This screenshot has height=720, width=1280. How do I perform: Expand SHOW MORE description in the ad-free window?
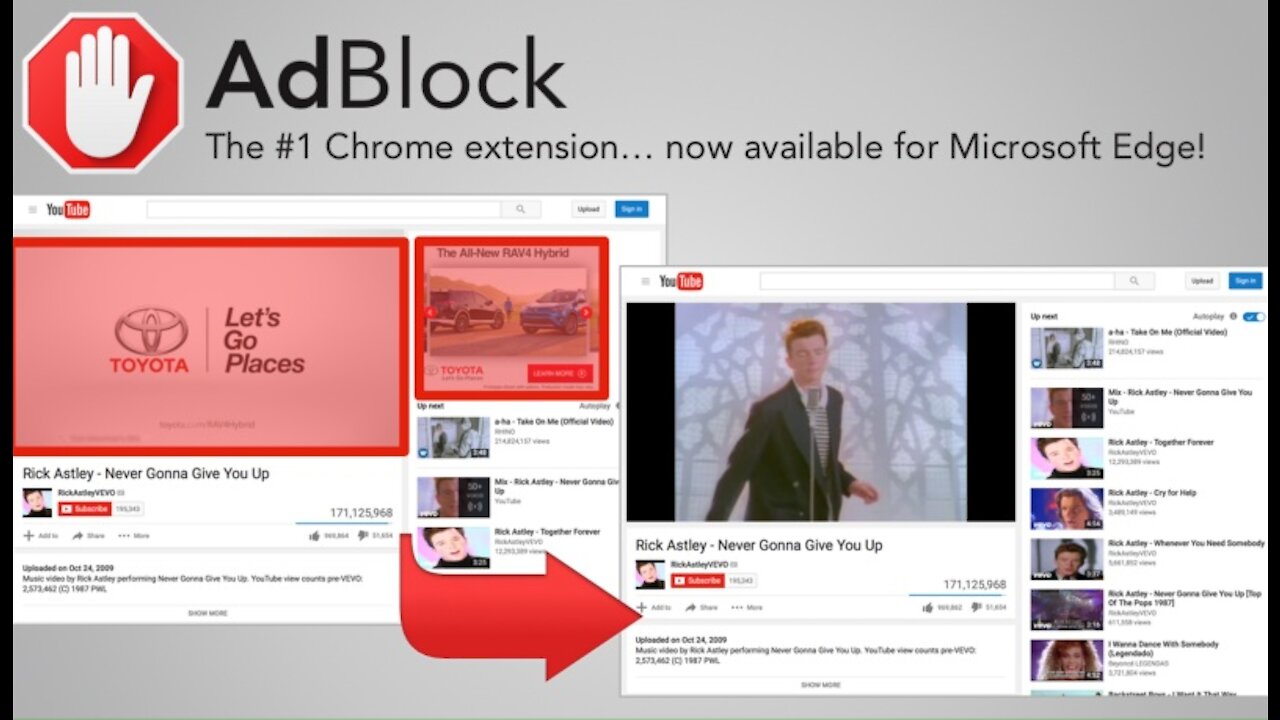820,685
